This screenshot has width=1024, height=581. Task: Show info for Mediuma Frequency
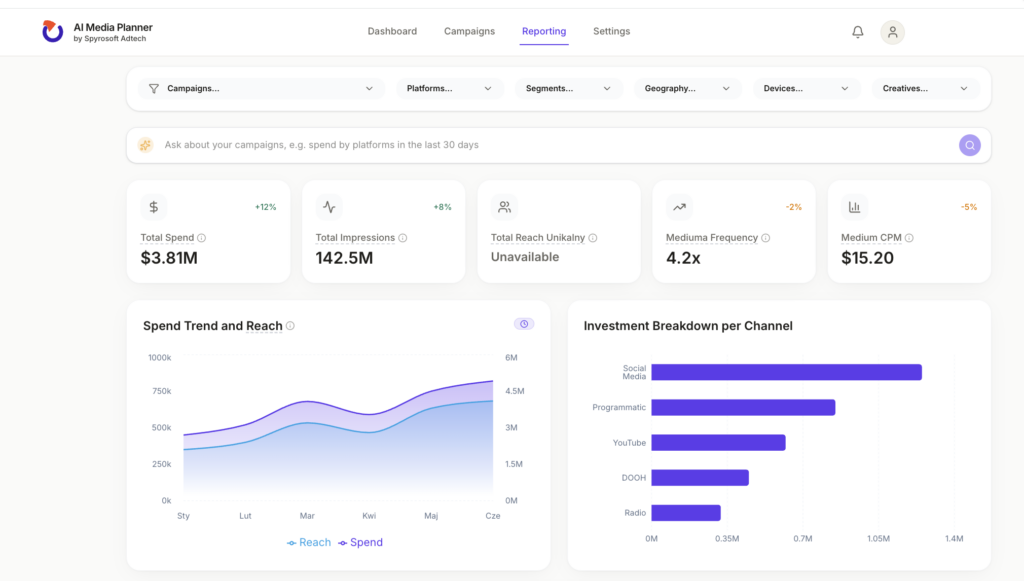(x=766, y=238)
